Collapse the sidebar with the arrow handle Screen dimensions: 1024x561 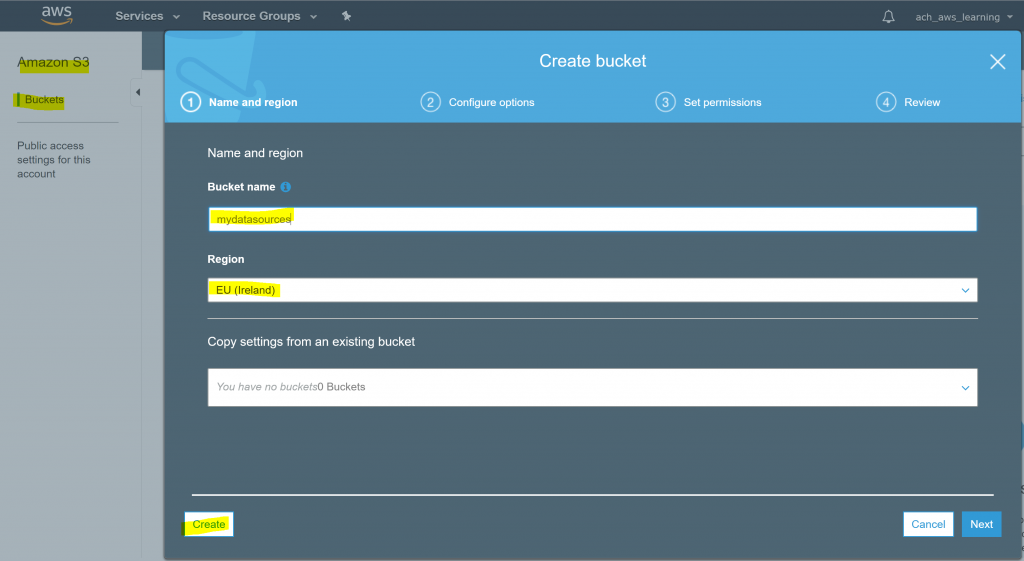137,92
